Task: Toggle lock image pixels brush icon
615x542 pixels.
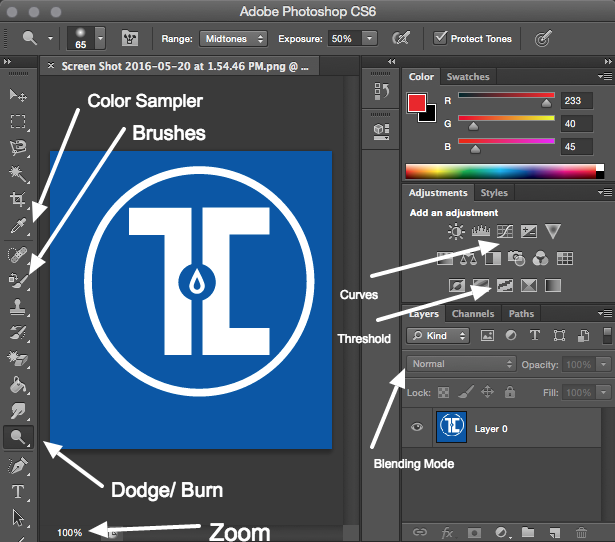Action: pyautogui.click(x=466, y=392)
